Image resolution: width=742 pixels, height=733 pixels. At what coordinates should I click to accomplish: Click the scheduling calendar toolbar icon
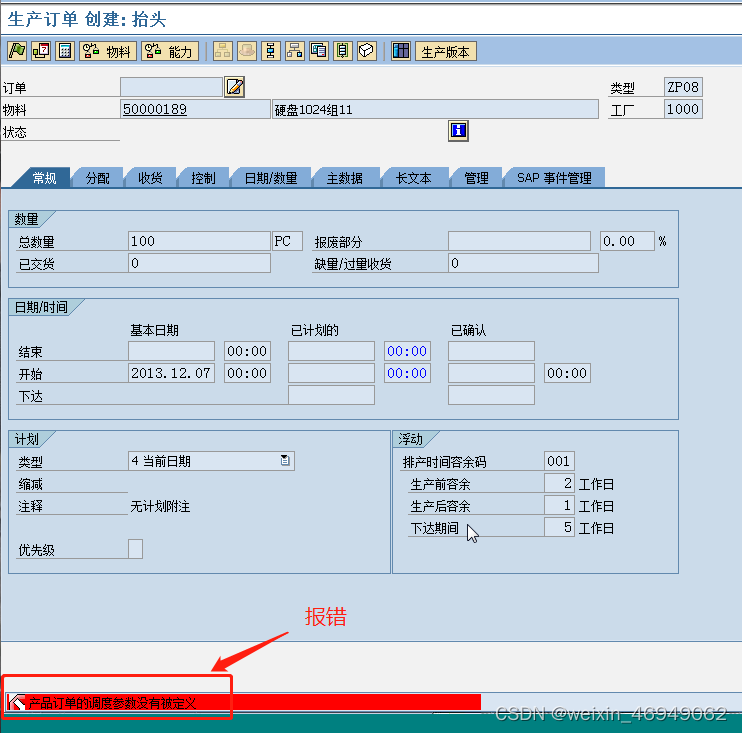coord(41,51)
